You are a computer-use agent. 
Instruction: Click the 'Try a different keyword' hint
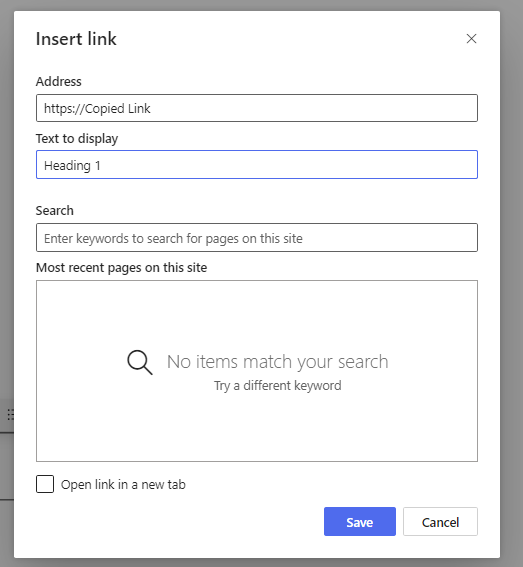click(277, 385)
